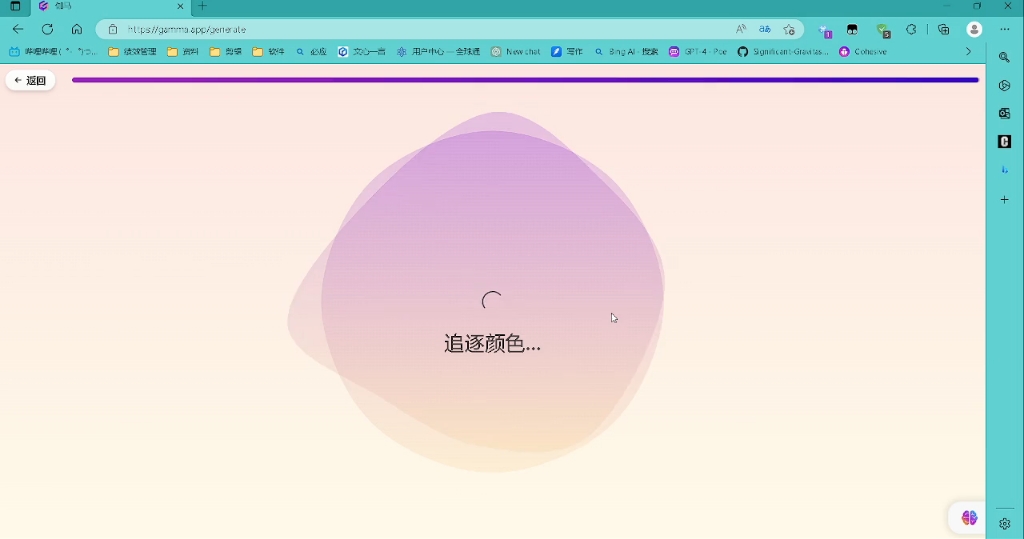Open the tab actions menu icon
Viewport: 1024px width, 539px height.
15,7
